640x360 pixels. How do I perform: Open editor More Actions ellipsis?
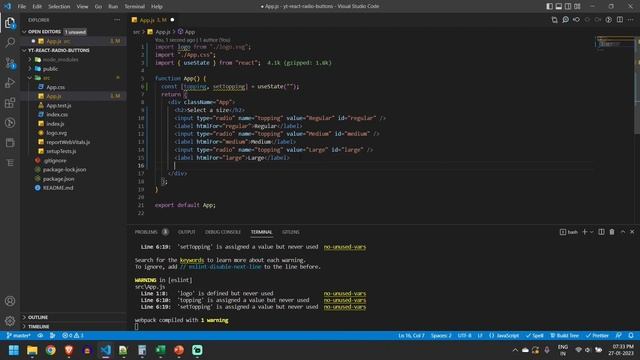pos(631,20)
